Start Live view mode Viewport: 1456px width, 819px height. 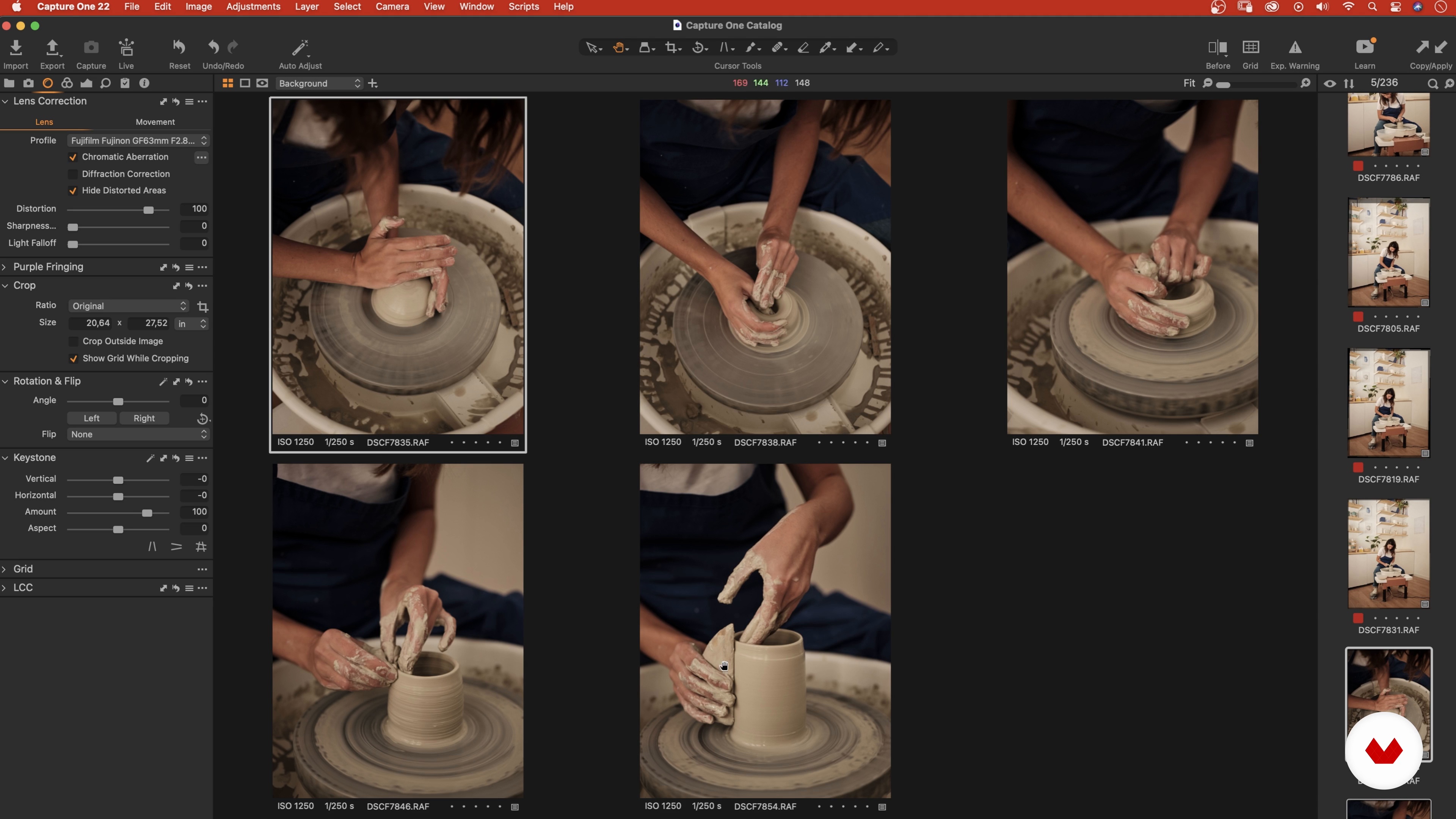[x=126, y=47]
